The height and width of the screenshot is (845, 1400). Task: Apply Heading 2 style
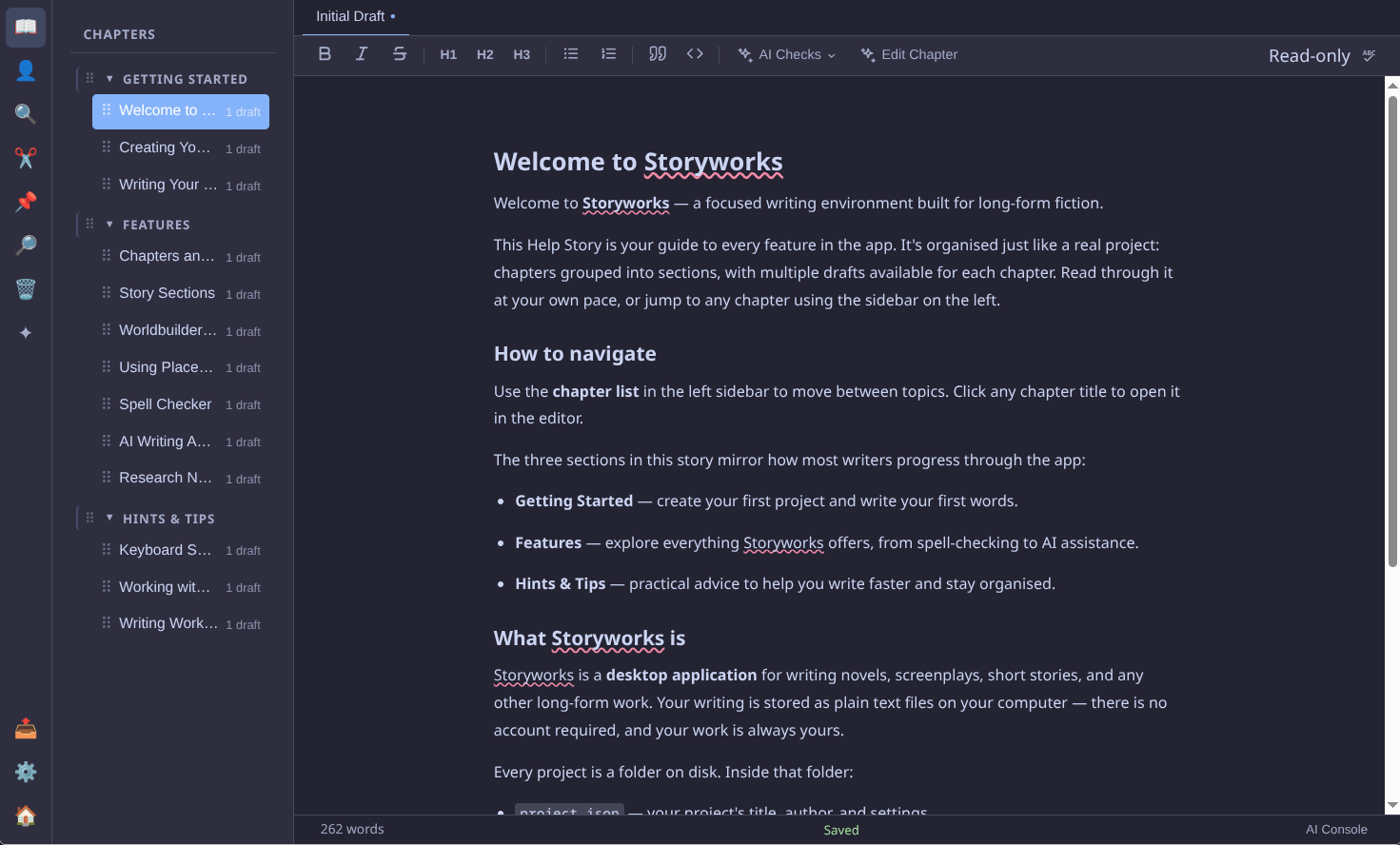pyautogui.click(x=485, y=54)
